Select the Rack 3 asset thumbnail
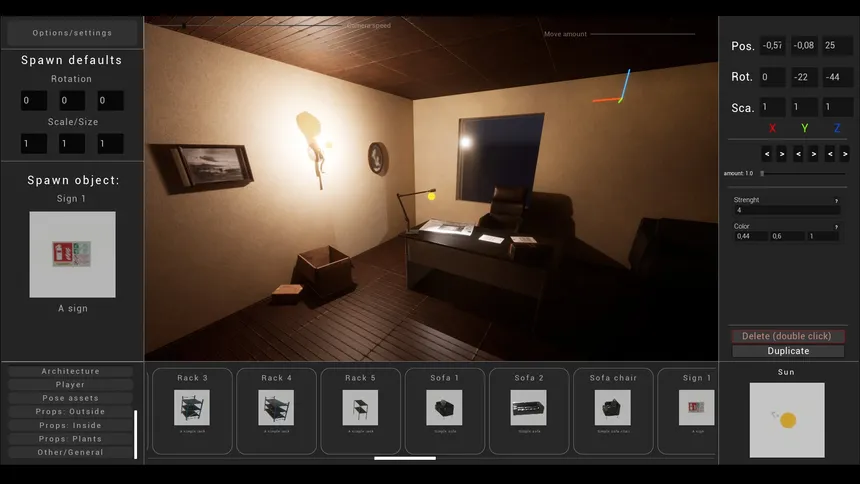Viewport: 860px width, 484px height. pyautogui.click(x=191, y=408)
